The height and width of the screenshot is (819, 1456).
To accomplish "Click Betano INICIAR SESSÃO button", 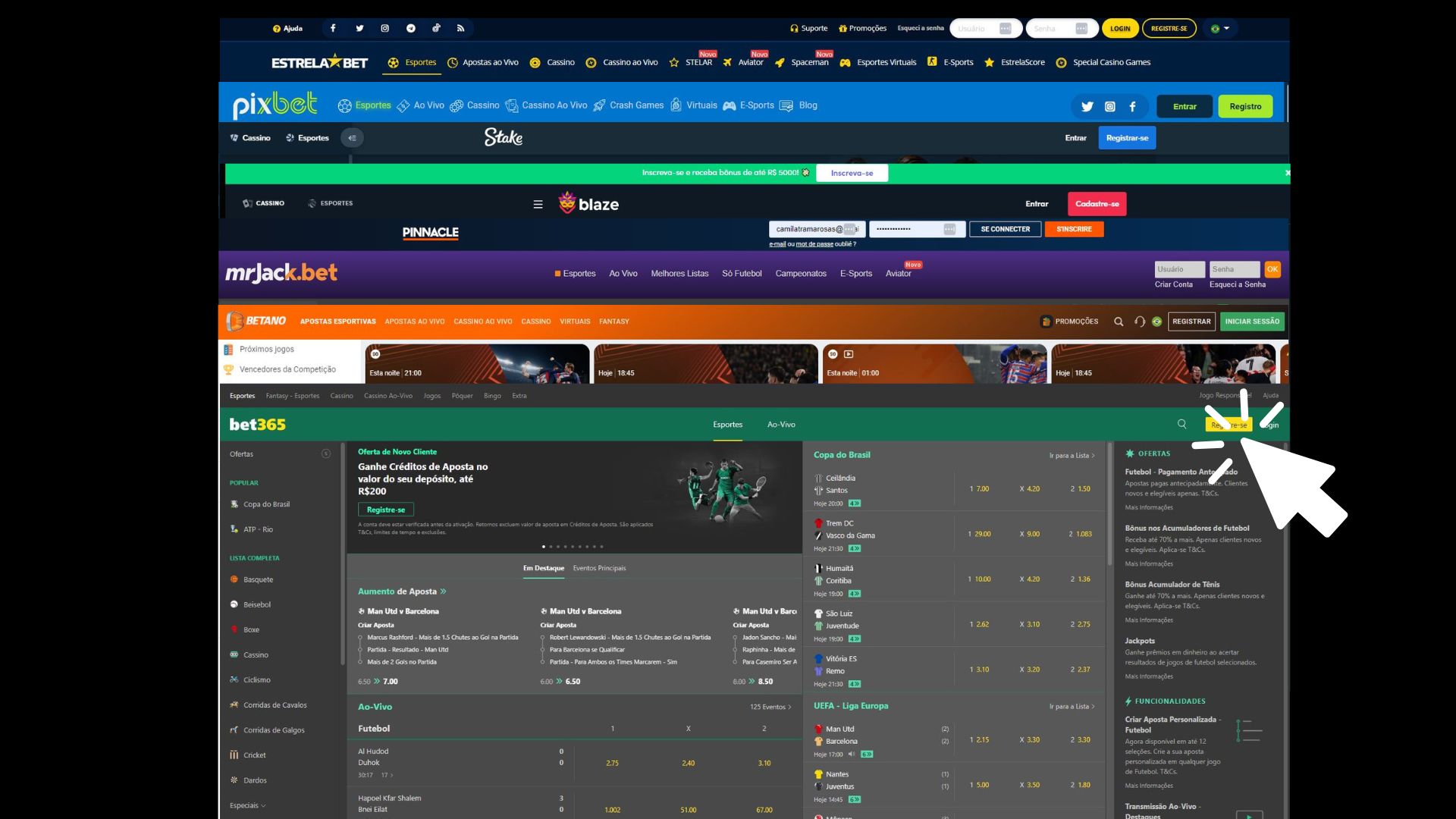I will [x=1252, y=322].
